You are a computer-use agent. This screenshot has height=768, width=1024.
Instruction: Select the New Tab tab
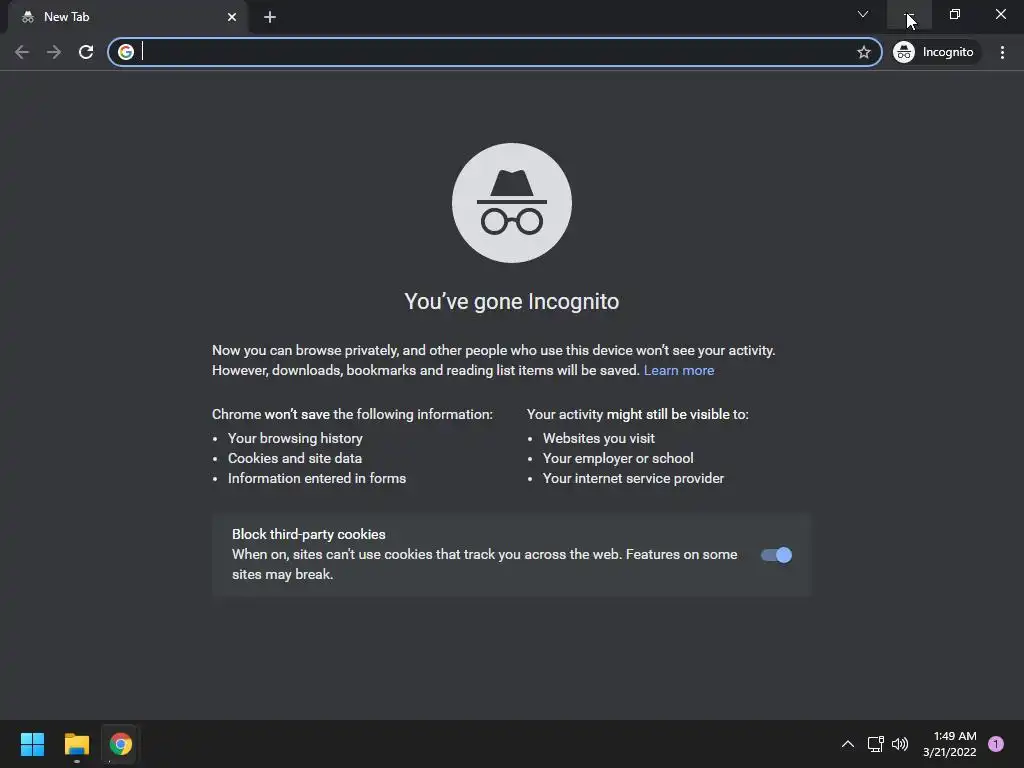[x=128, y=17]
